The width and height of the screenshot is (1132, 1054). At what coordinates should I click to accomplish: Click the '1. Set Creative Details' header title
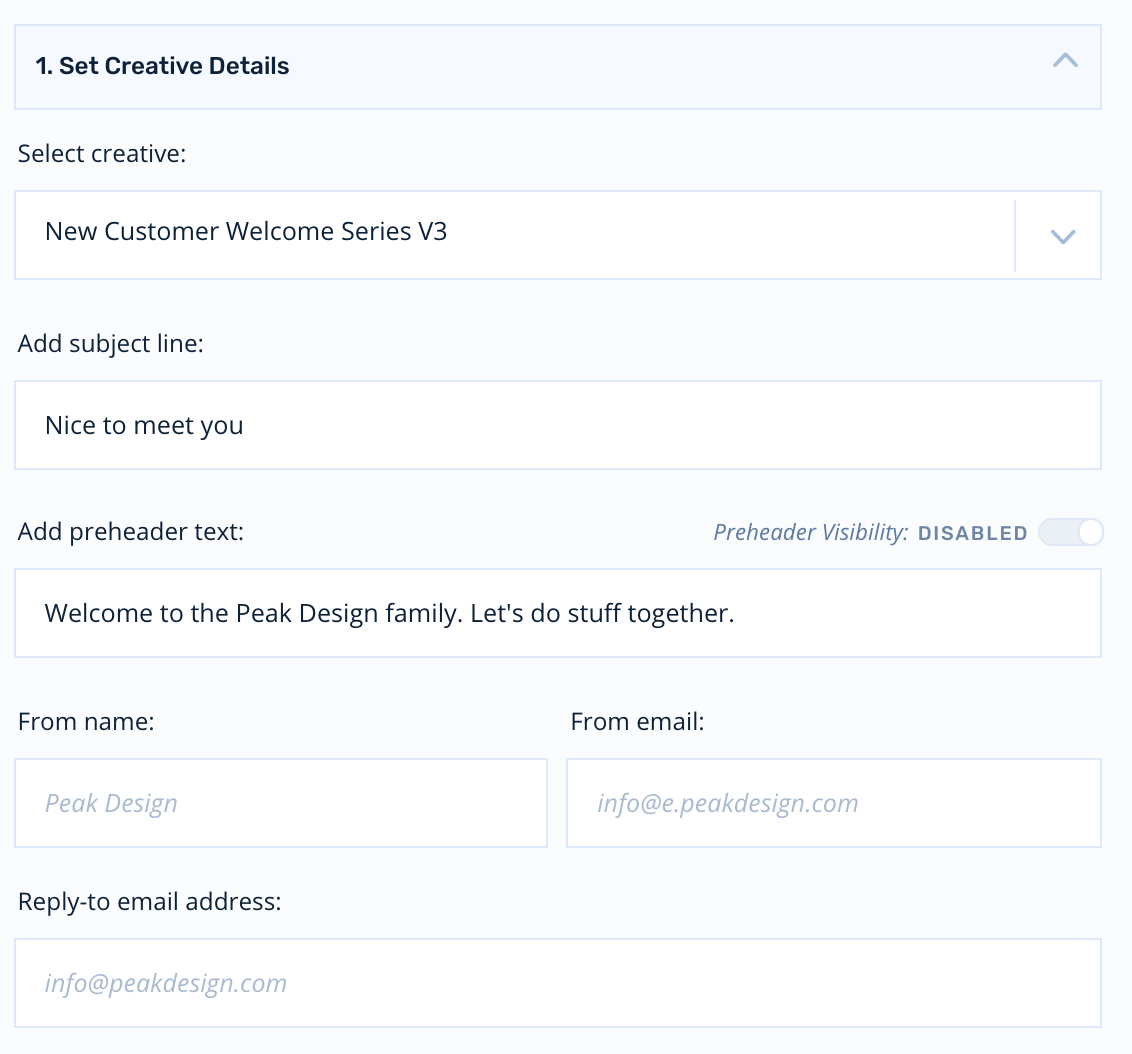coord(162,66)
